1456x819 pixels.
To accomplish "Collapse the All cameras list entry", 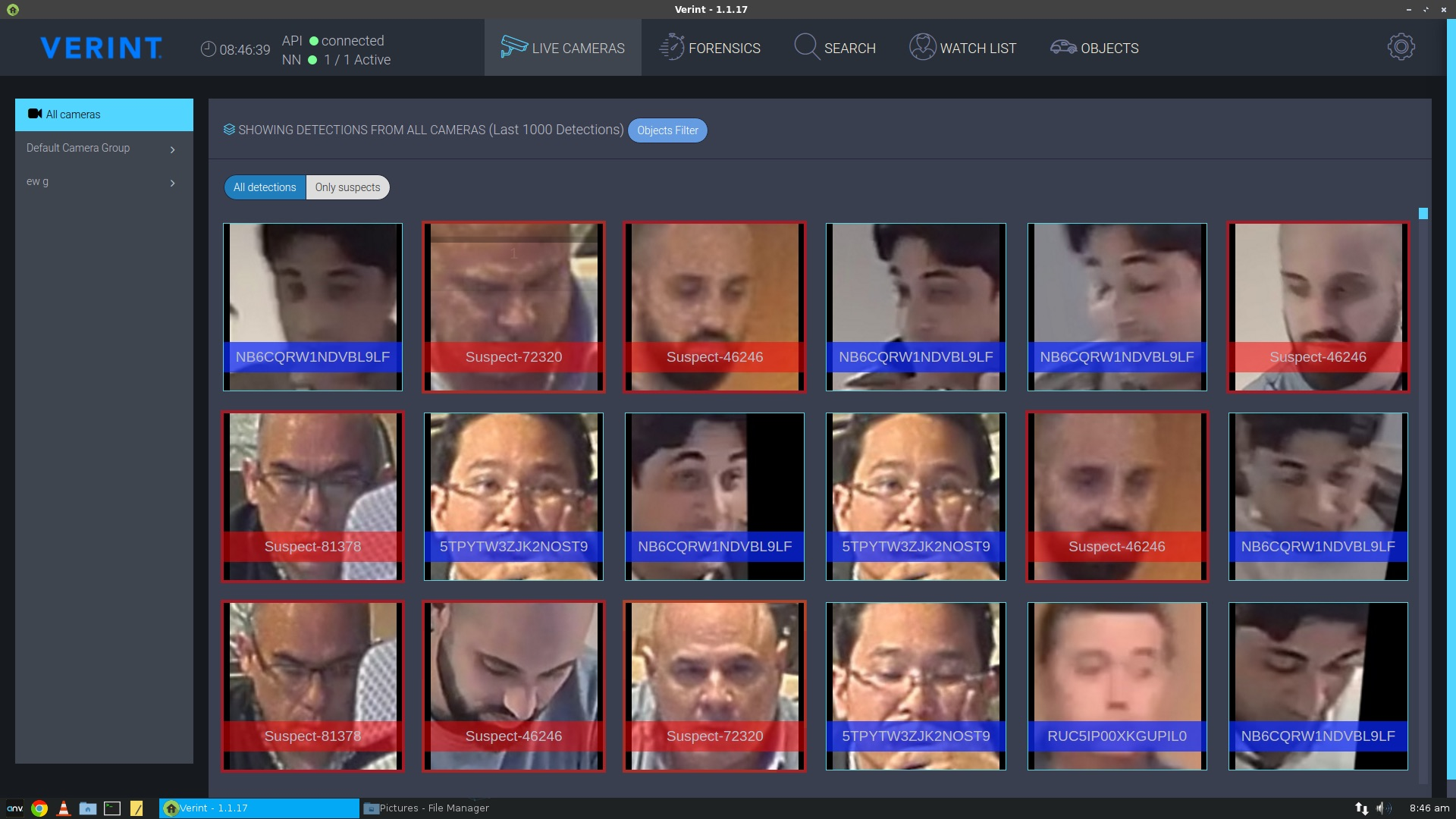I will coord(104,115).
